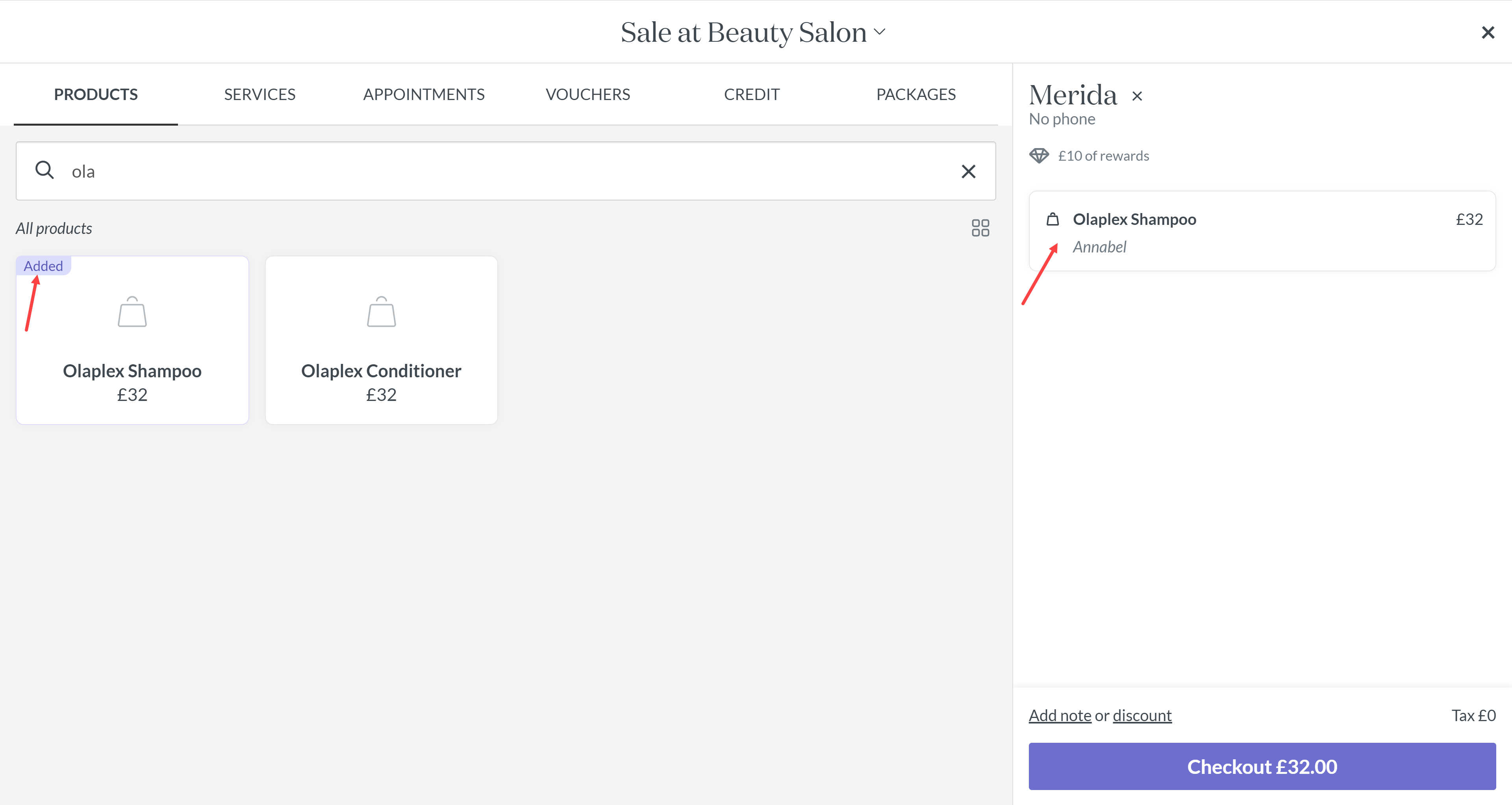Click the Checkout £32.00 button
The image size is (1512, 805).
click(x=1262, y=766)
